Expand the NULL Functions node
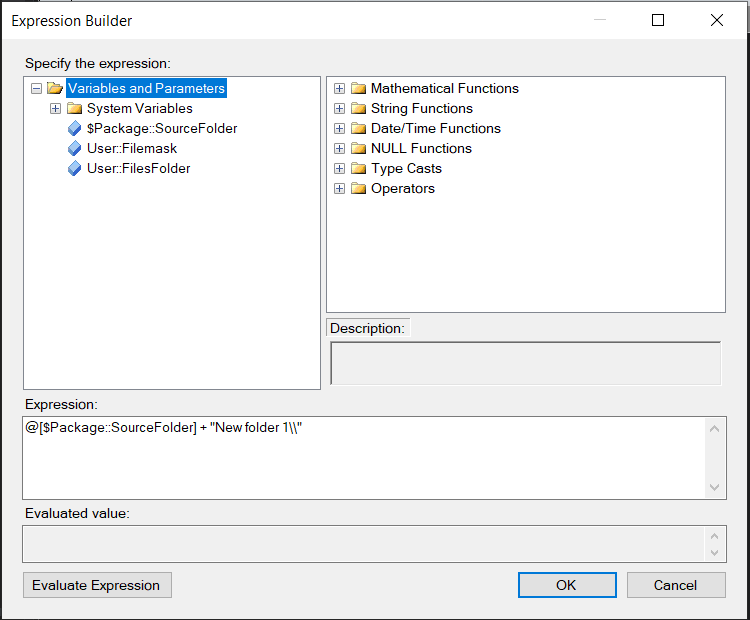This screenshot has height=620, width=750. [x=340, y=149]
